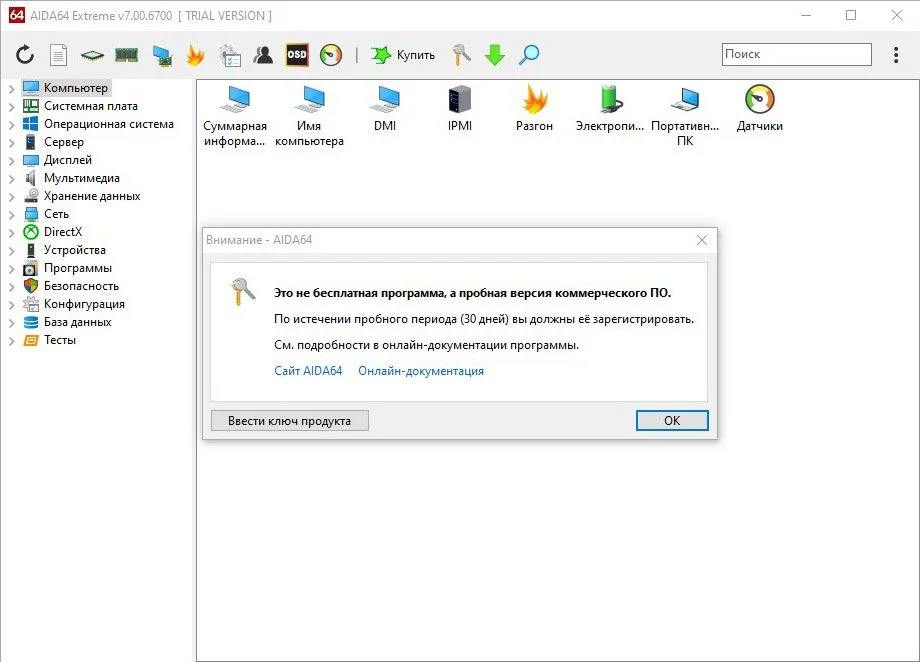The height and width of the screenshot is (662, 920).
Task: Maximize the AIDA64 Extreme window
Action: point(851,15)
